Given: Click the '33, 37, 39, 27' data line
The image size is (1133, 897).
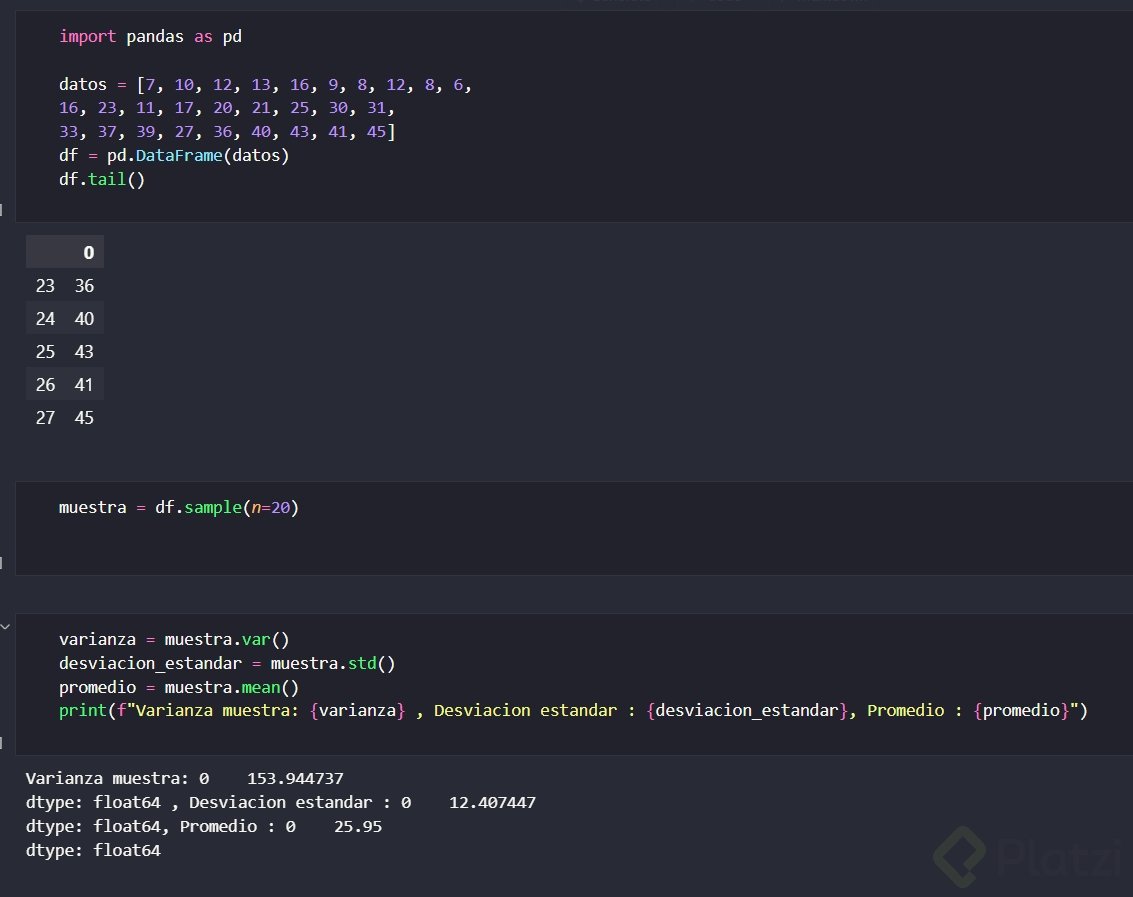Looking at the screenshot, I should click(227, 132).
